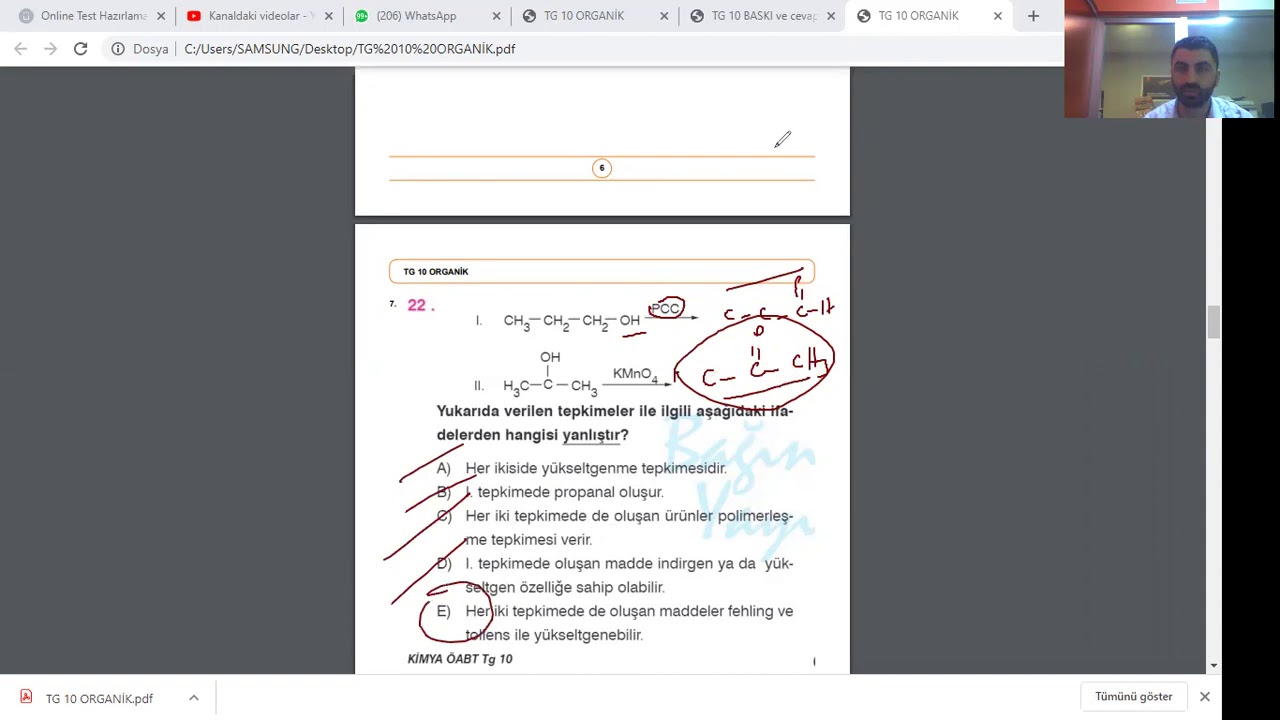
Task: Click the address bar file path
Action: [350, 48]
